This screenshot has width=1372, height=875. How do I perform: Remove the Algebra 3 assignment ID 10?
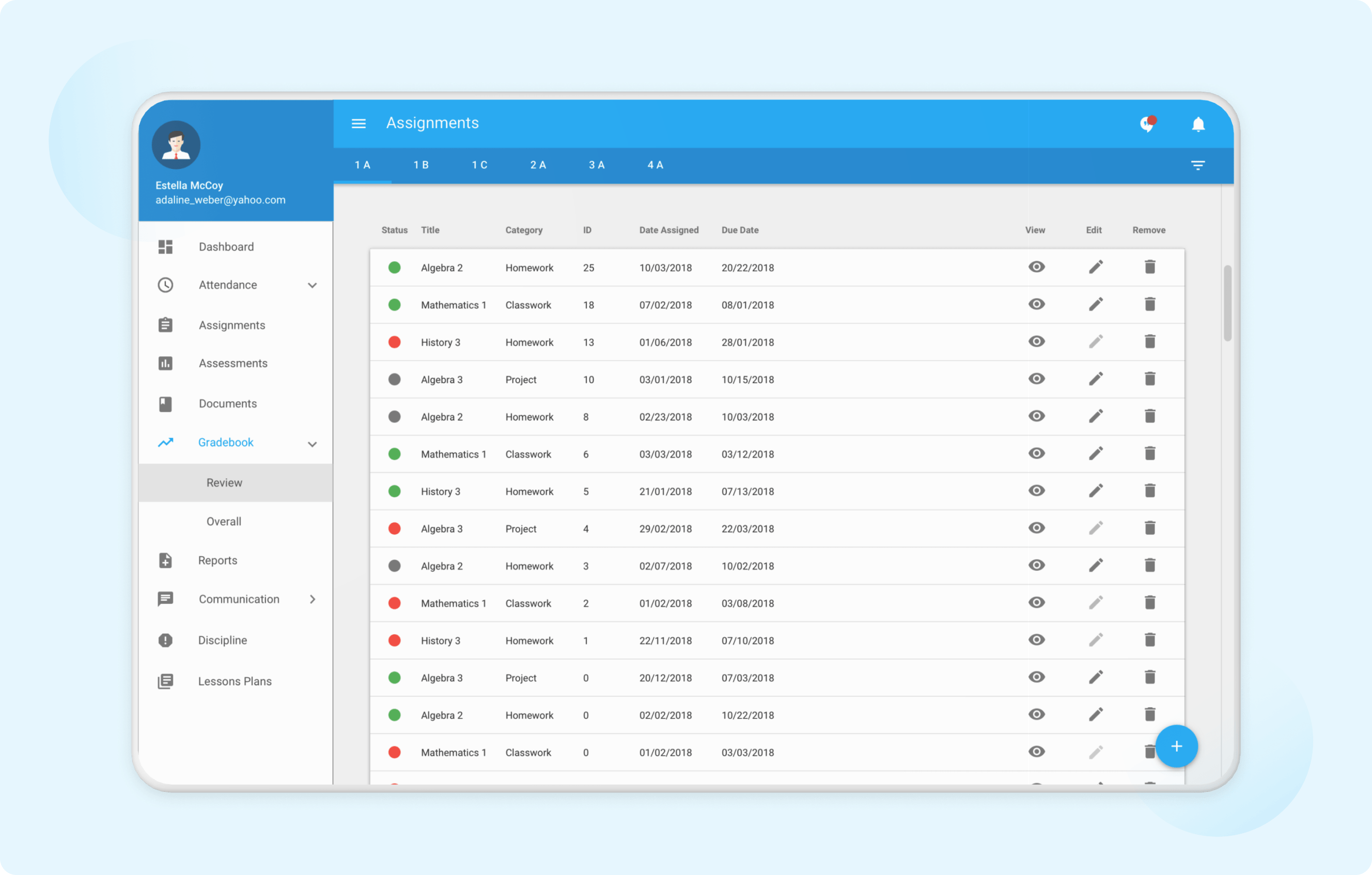1149,379
